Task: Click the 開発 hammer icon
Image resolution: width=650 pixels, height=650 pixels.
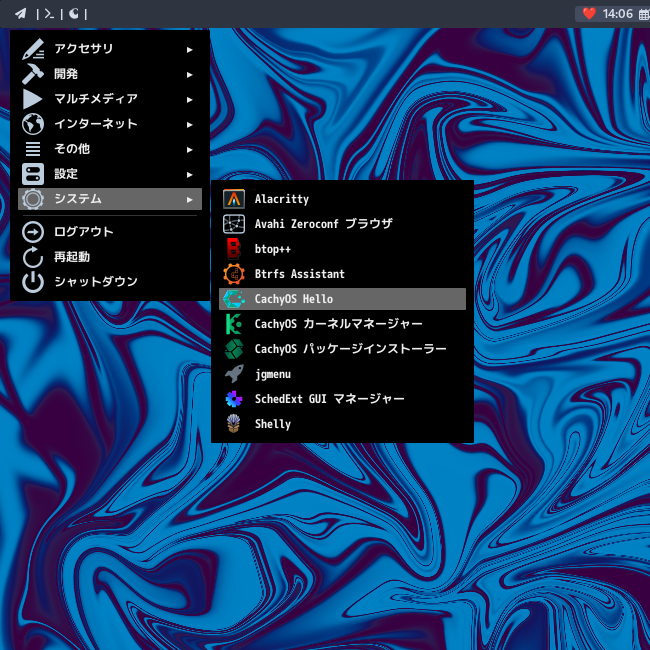Action: coord(33,74)
